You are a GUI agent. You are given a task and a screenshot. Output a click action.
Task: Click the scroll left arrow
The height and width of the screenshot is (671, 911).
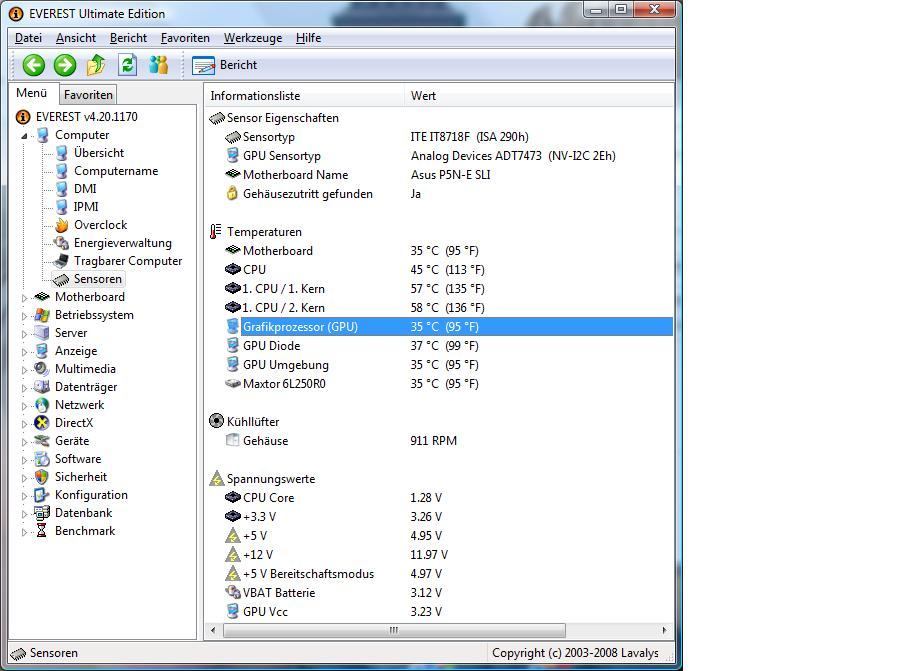click(214, 630)
